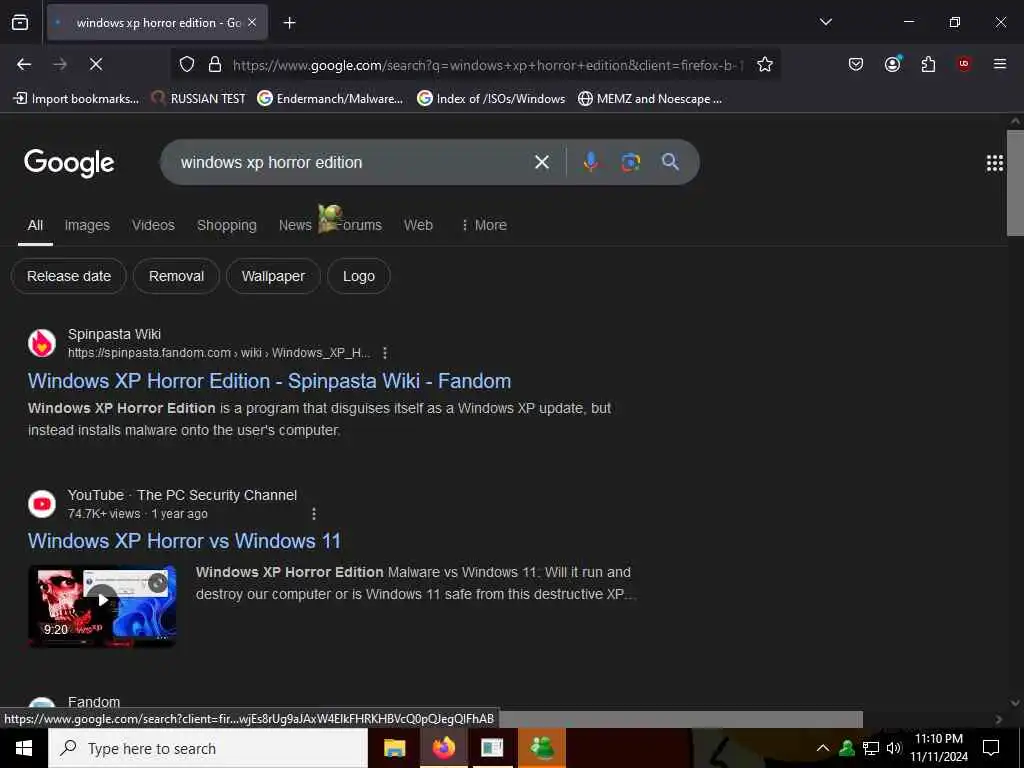This screenshot has height=768, width=1024.
Task: Open Windows XP Horror vs Windows 11 video result
Action: [184, 541]
